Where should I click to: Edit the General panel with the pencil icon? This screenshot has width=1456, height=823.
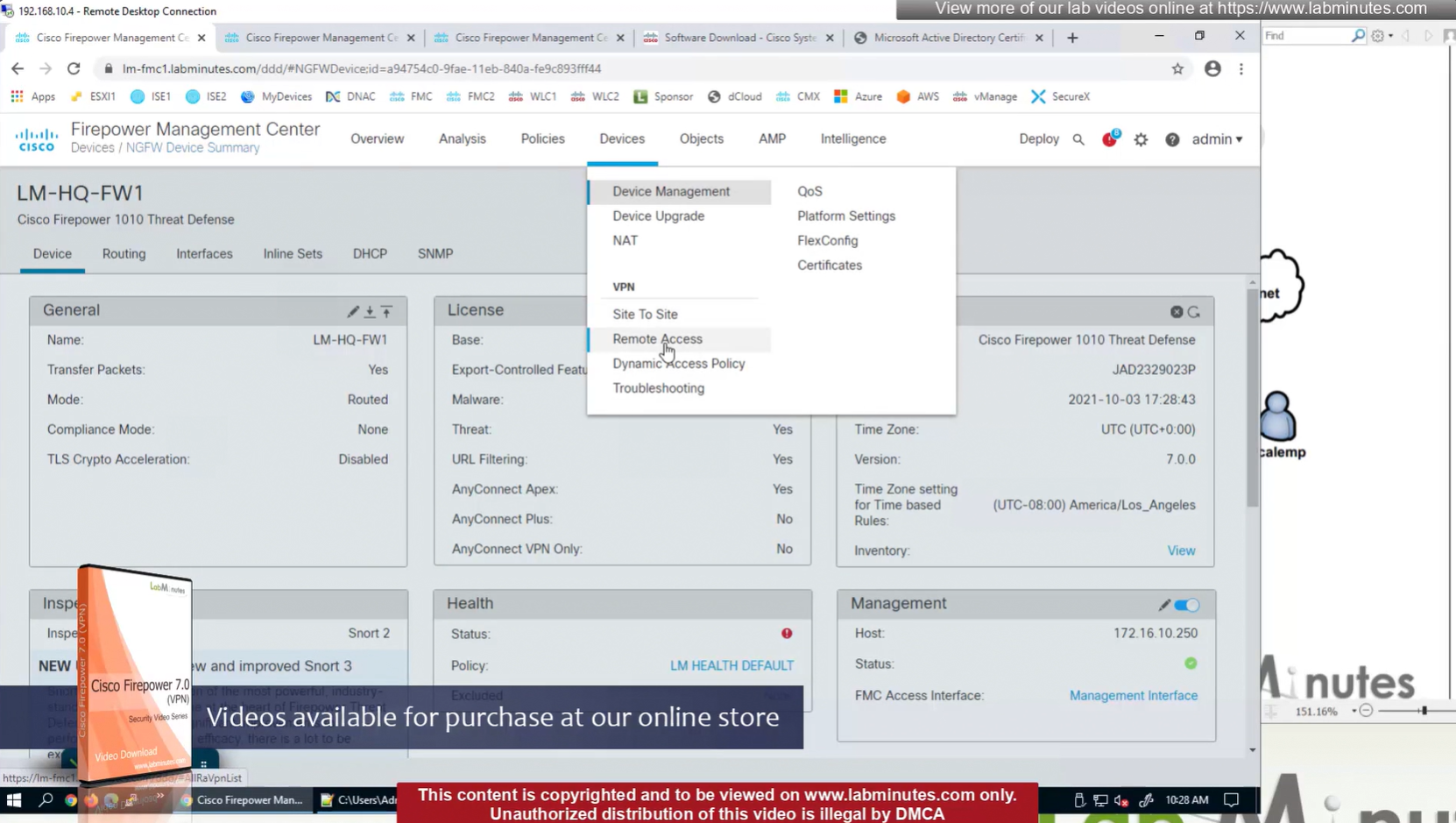(x=352, y=311)
